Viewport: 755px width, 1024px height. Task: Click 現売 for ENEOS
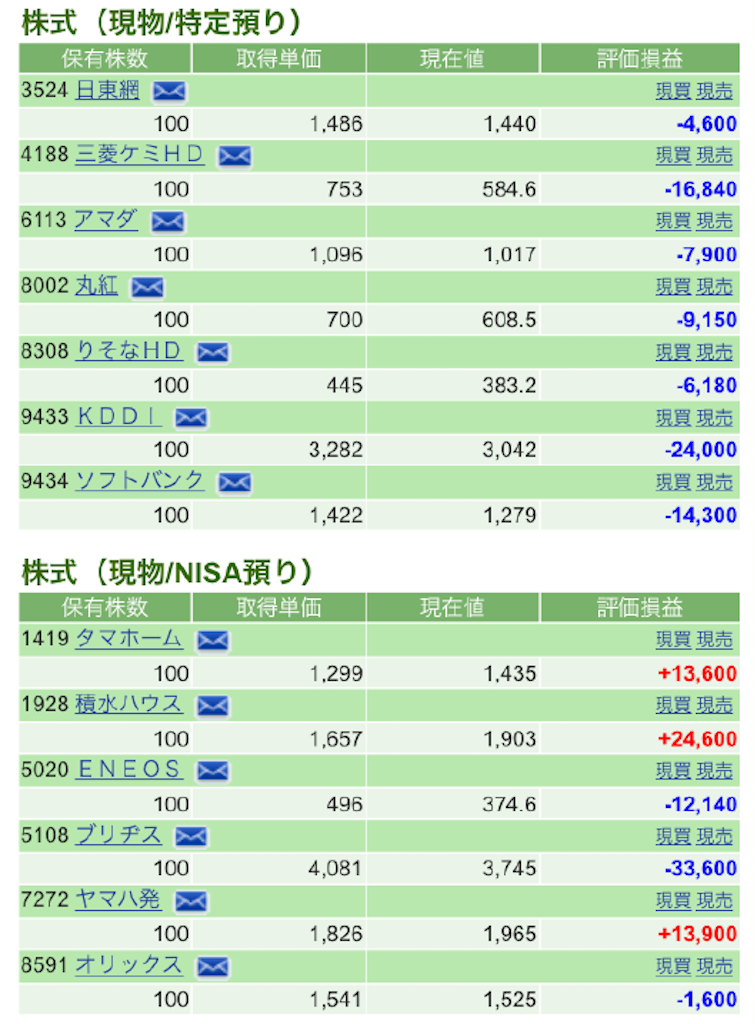pyautogui.click(x=715, y=771)
